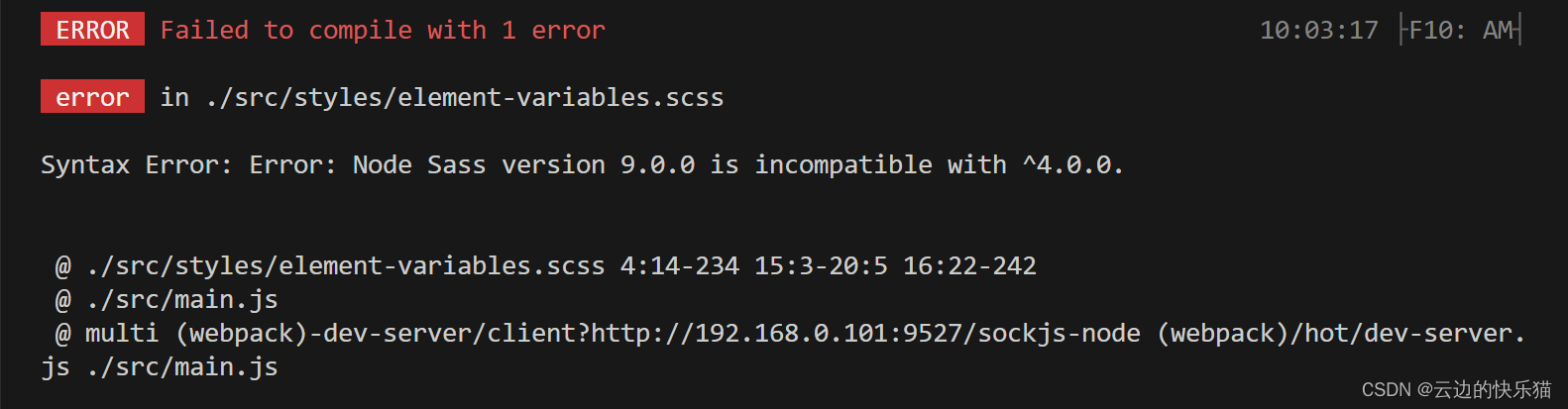Click the CSDN watermark at bottom right

pyautogui.click(x=1456, y=389)
